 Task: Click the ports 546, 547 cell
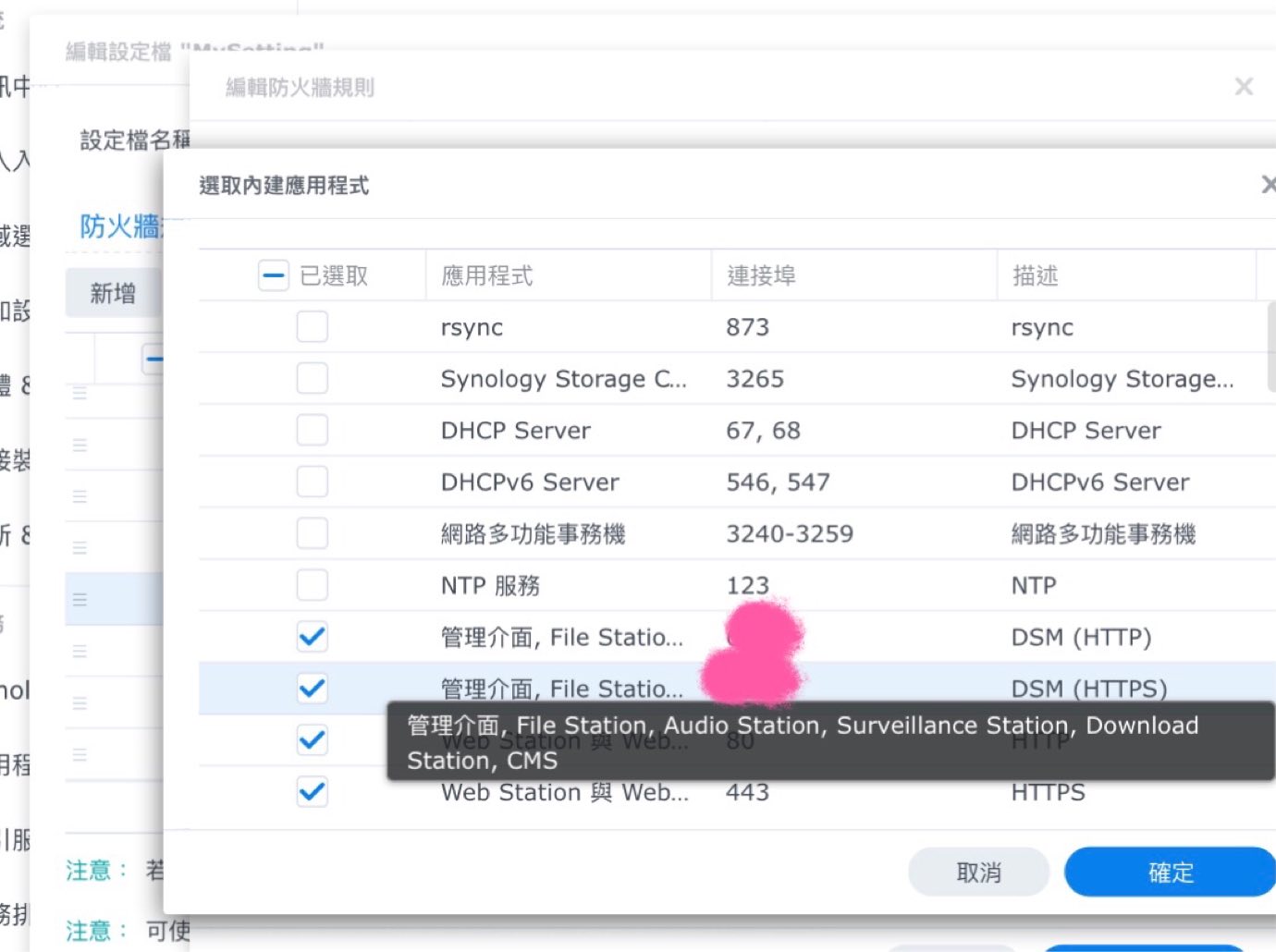(x=779, y=482)
